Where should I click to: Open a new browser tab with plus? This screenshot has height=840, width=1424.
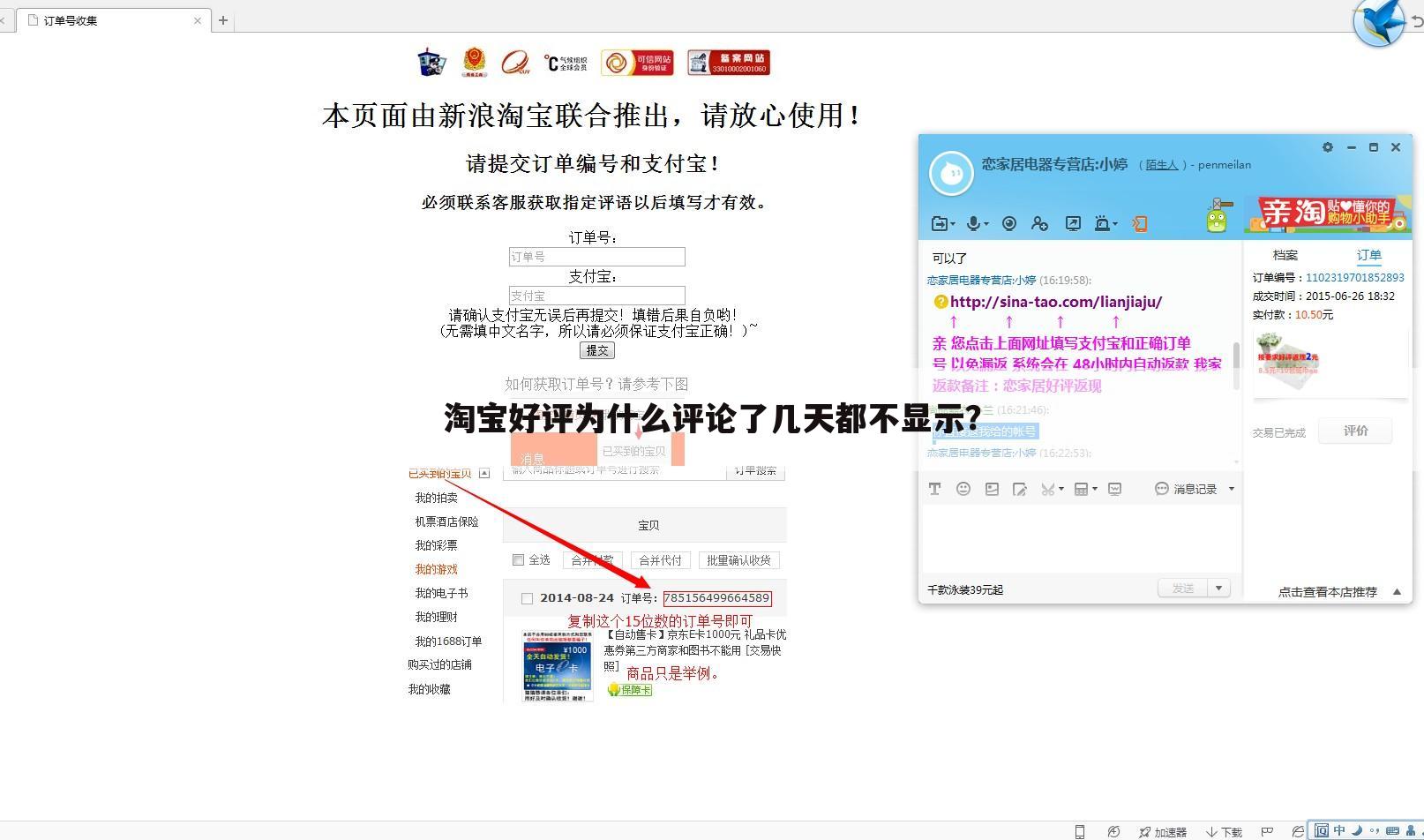click(x=223, y=20)
